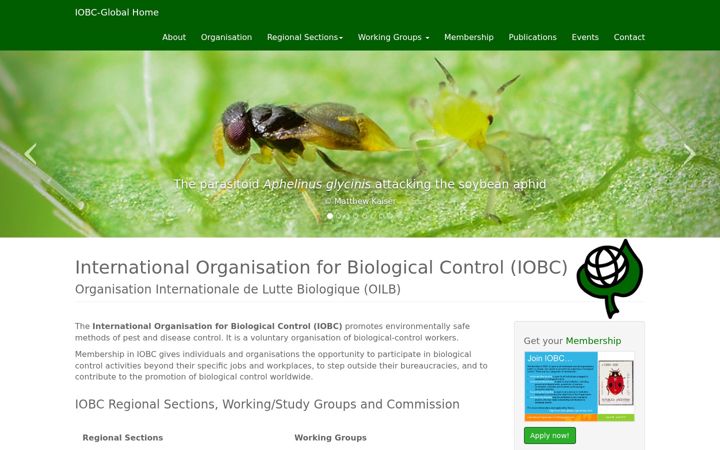Open the Publications page
The height and width of the screenshot is (450, 720).
tap(533, 37)
